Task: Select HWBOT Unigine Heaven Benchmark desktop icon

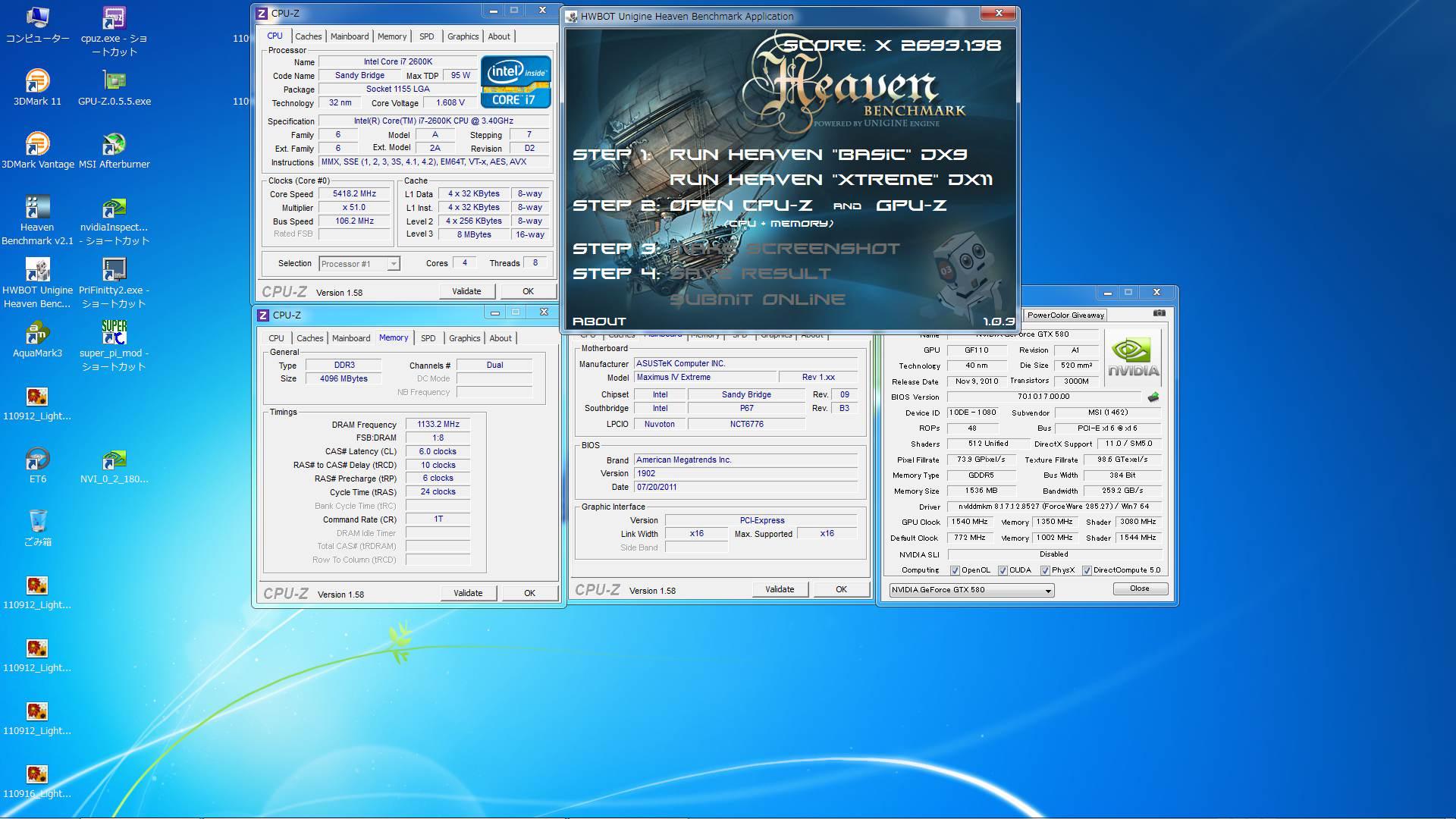Action: [x=37, y=283]
